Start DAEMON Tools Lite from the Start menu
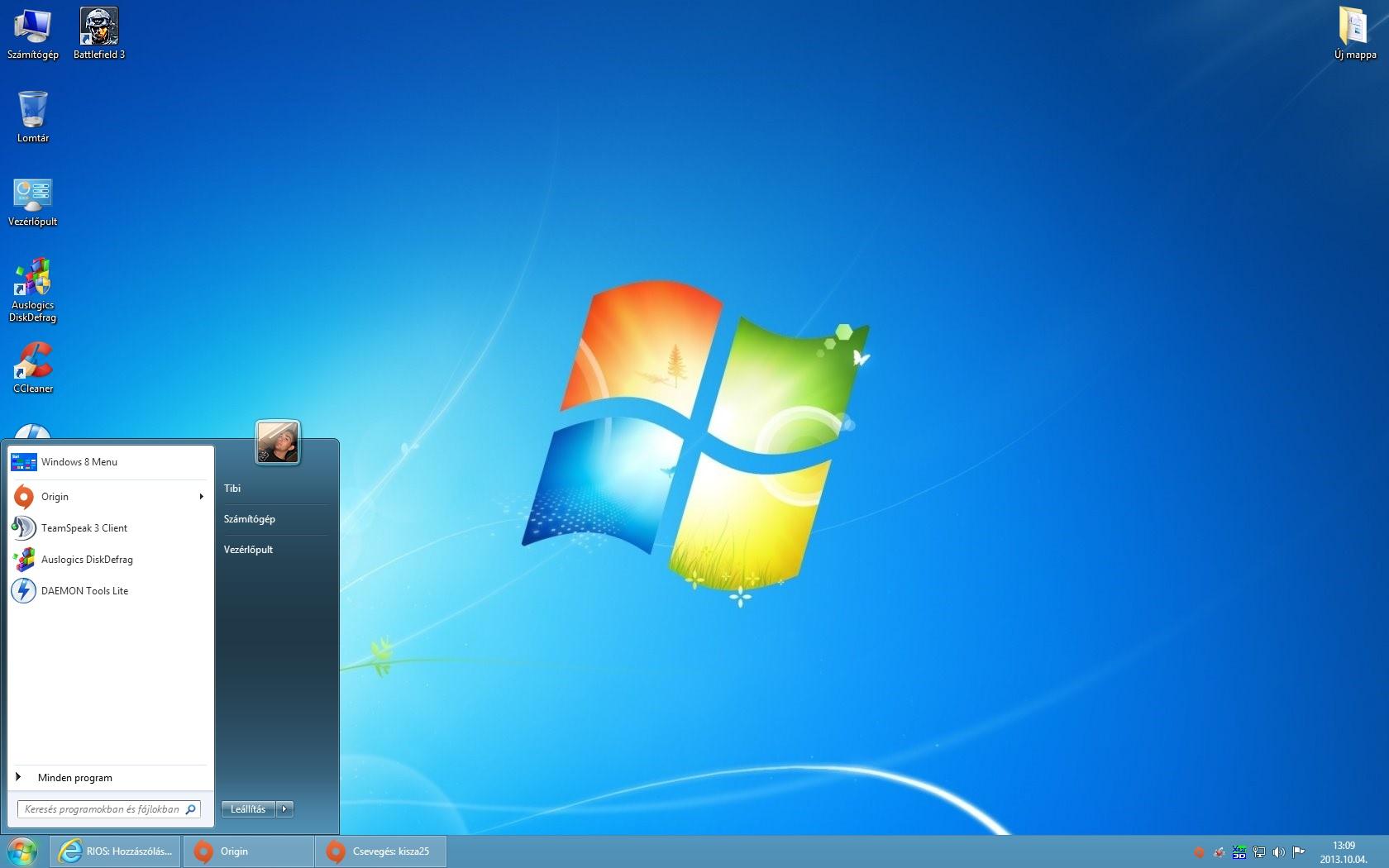Screen dimensions: 1389x868 click(x=111, y=591)
